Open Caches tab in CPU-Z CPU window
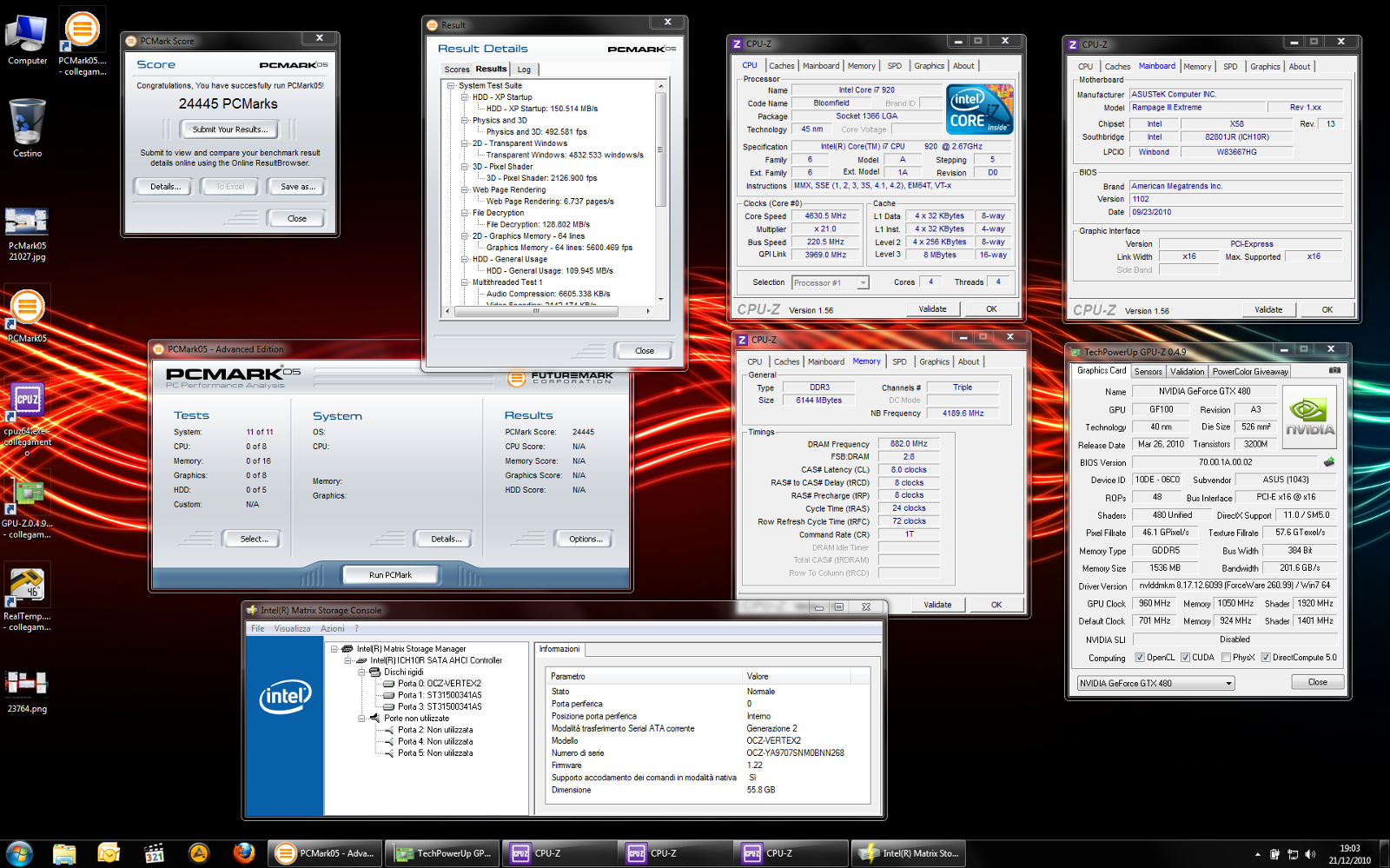This screenshot has height=868, width=1390. tap(782, 66)
